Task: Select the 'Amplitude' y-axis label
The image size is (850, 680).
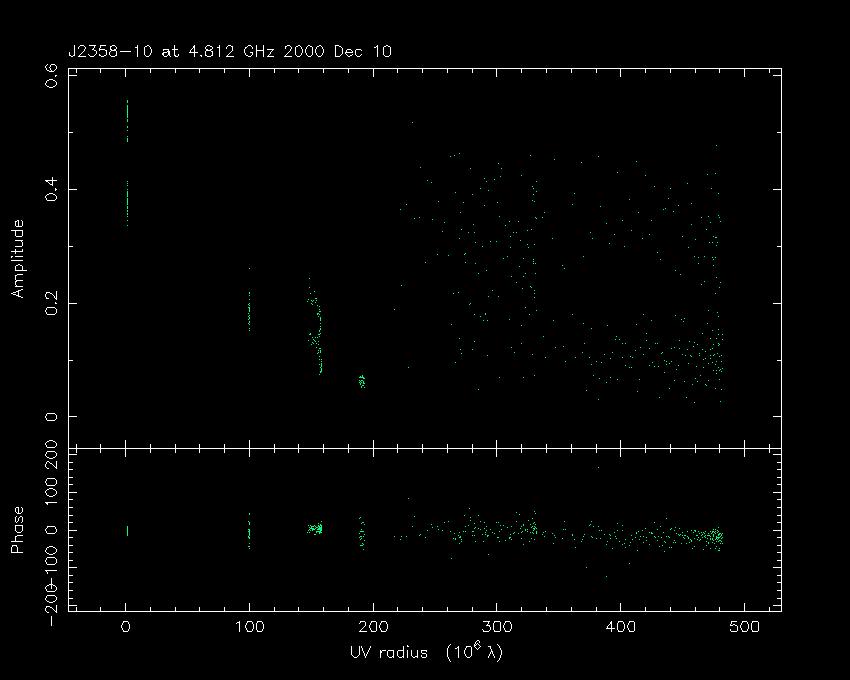Action: coord(18,259)
